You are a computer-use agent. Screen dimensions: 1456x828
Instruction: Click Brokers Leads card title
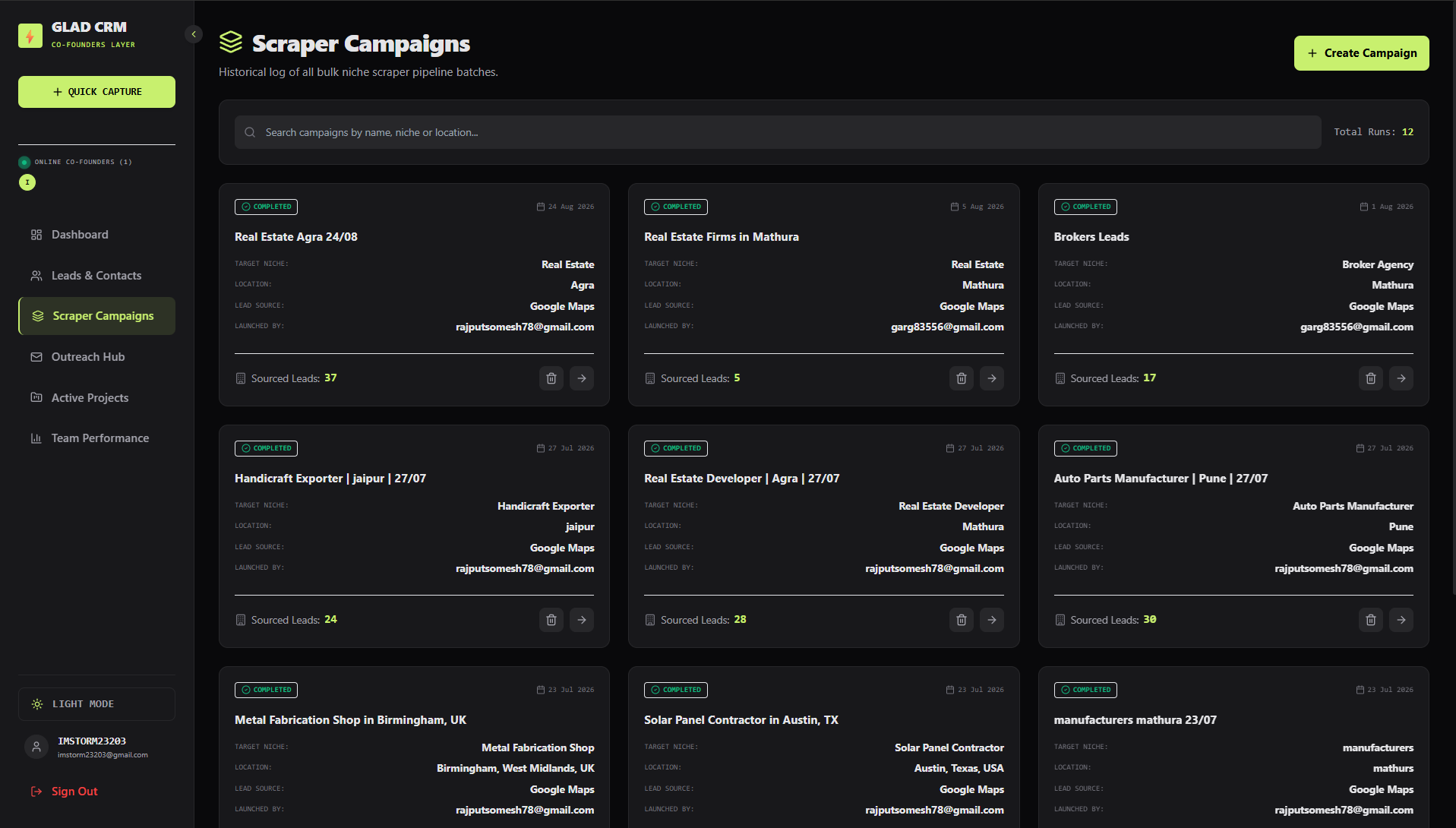pos(1091,237)
